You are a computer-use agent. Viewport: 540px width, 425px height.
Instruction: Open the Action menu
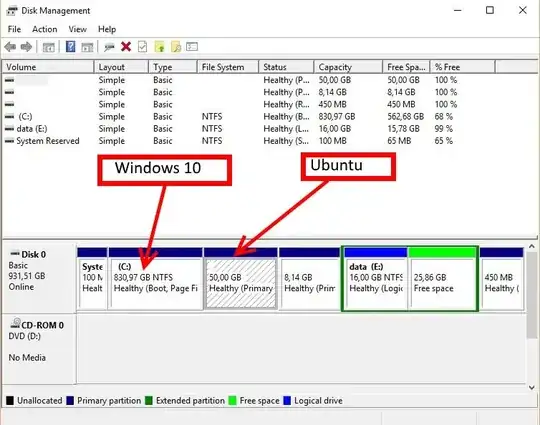(x=44, y=29)
